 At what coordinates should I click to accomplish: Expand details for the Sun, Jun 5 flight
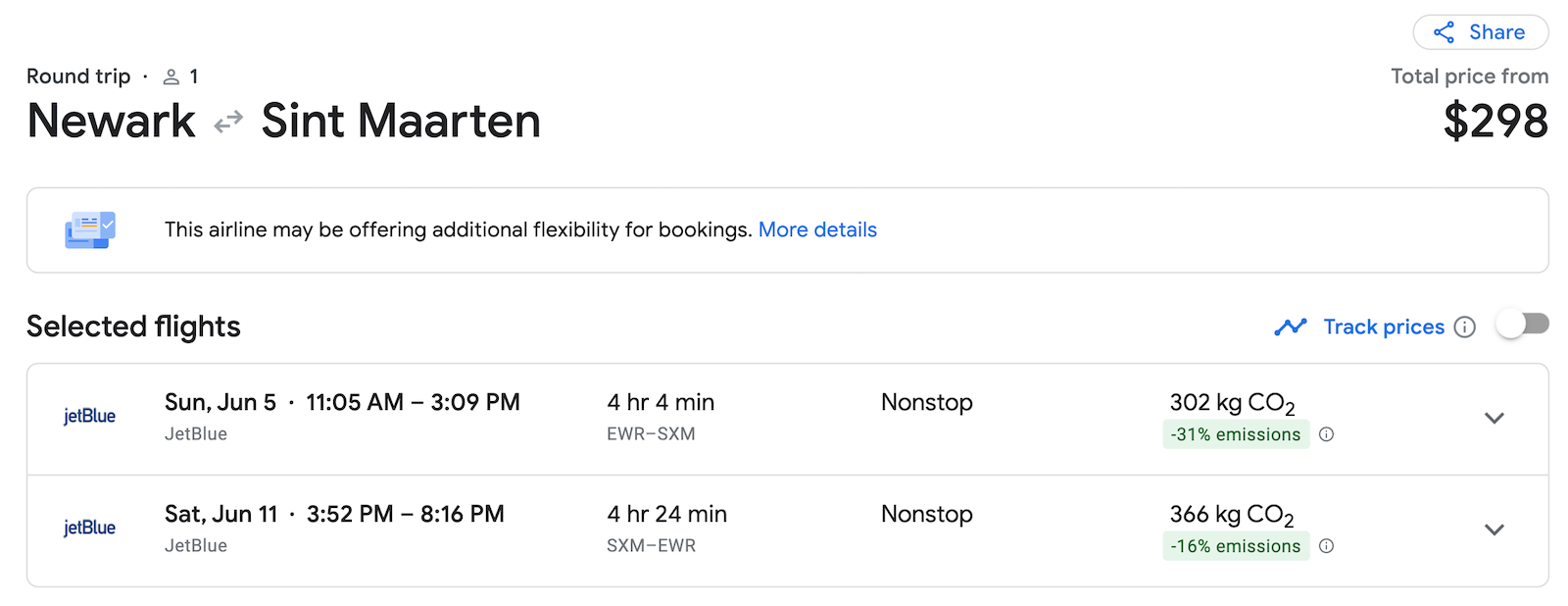coord(1494,418)
